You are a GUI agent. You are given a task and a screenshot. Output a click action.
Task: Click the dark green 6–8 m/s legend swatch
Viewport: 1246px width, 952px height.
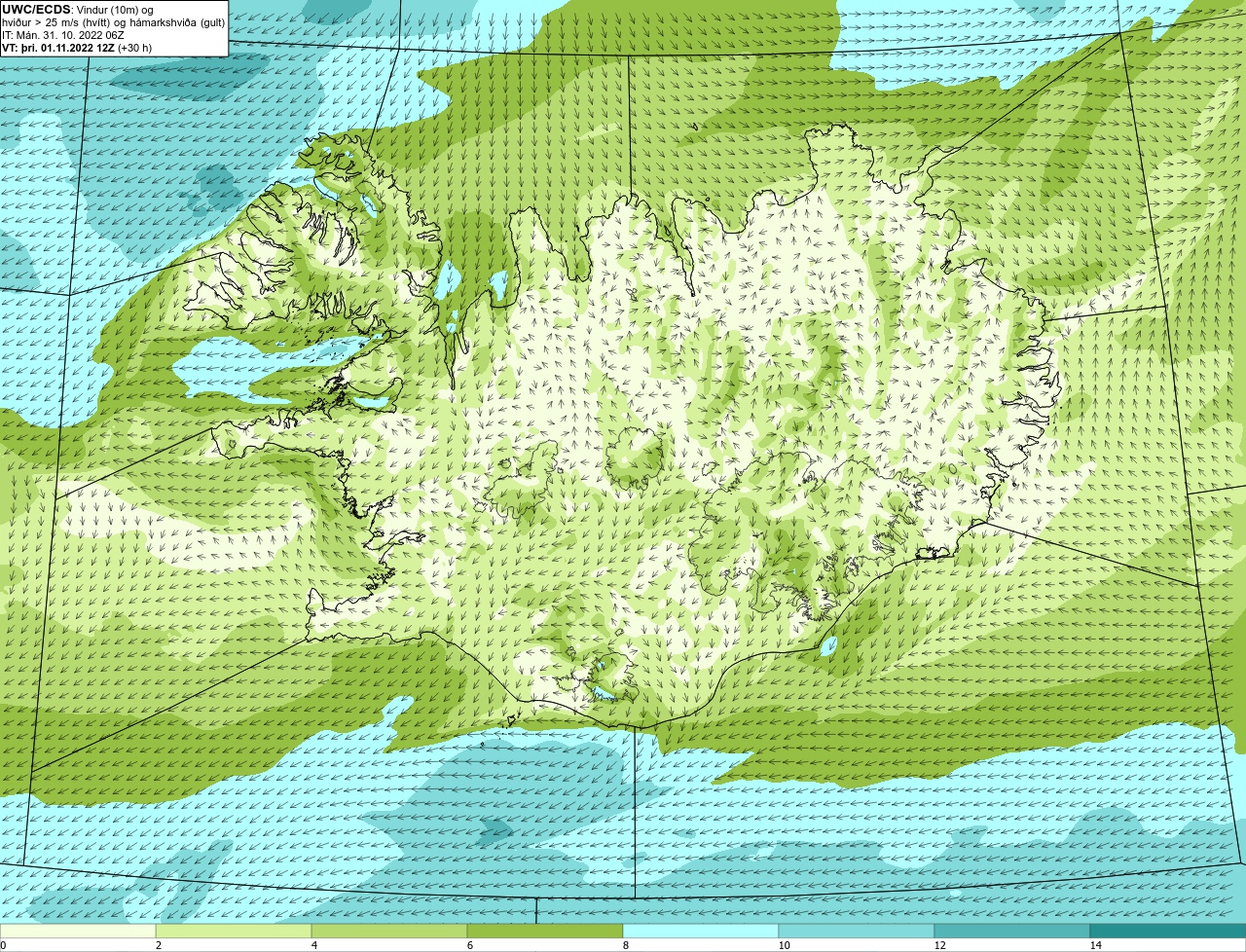coord(545,931)
